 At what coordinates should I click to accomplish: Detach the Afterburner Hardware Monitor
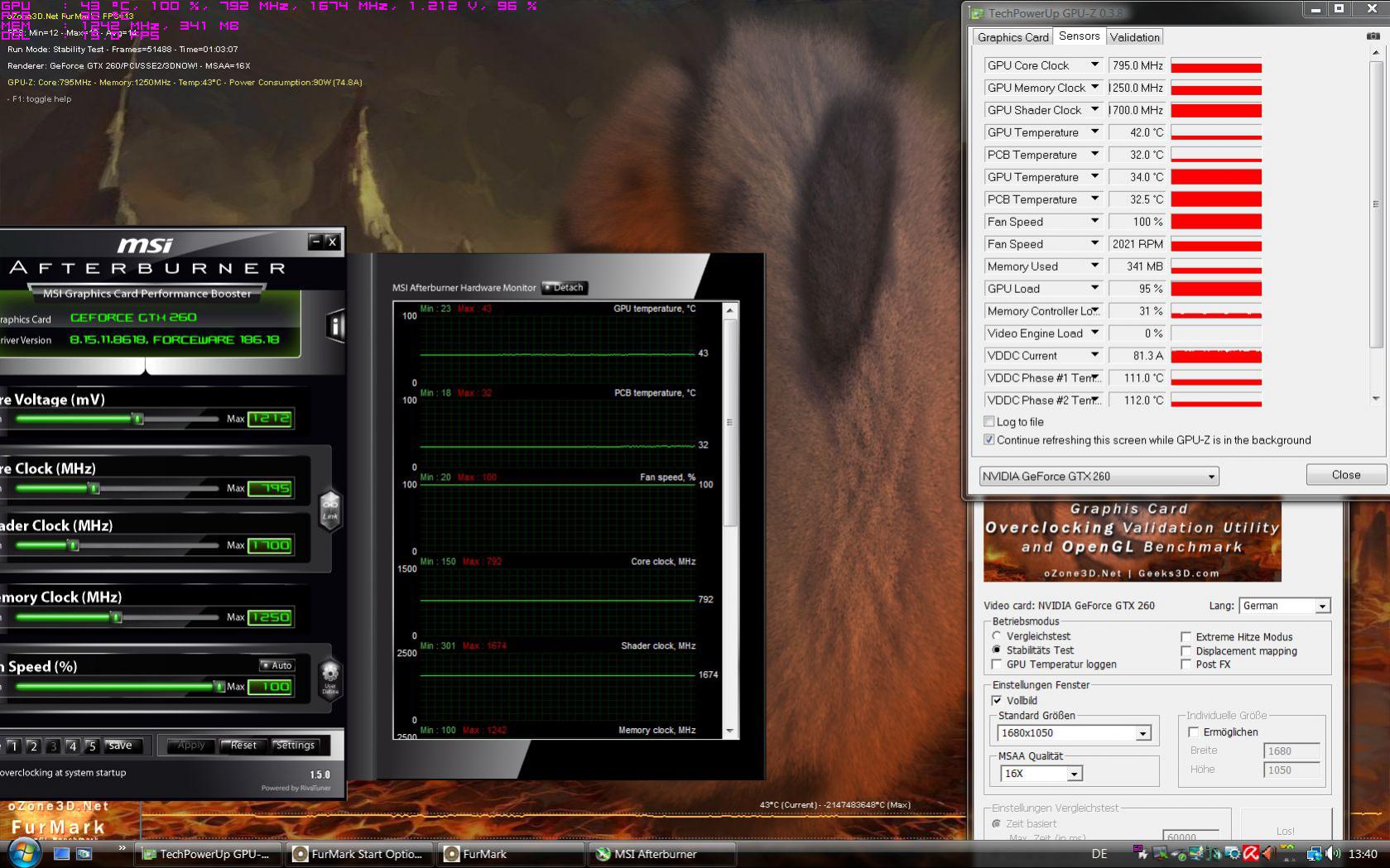click(x=564, y=288)
